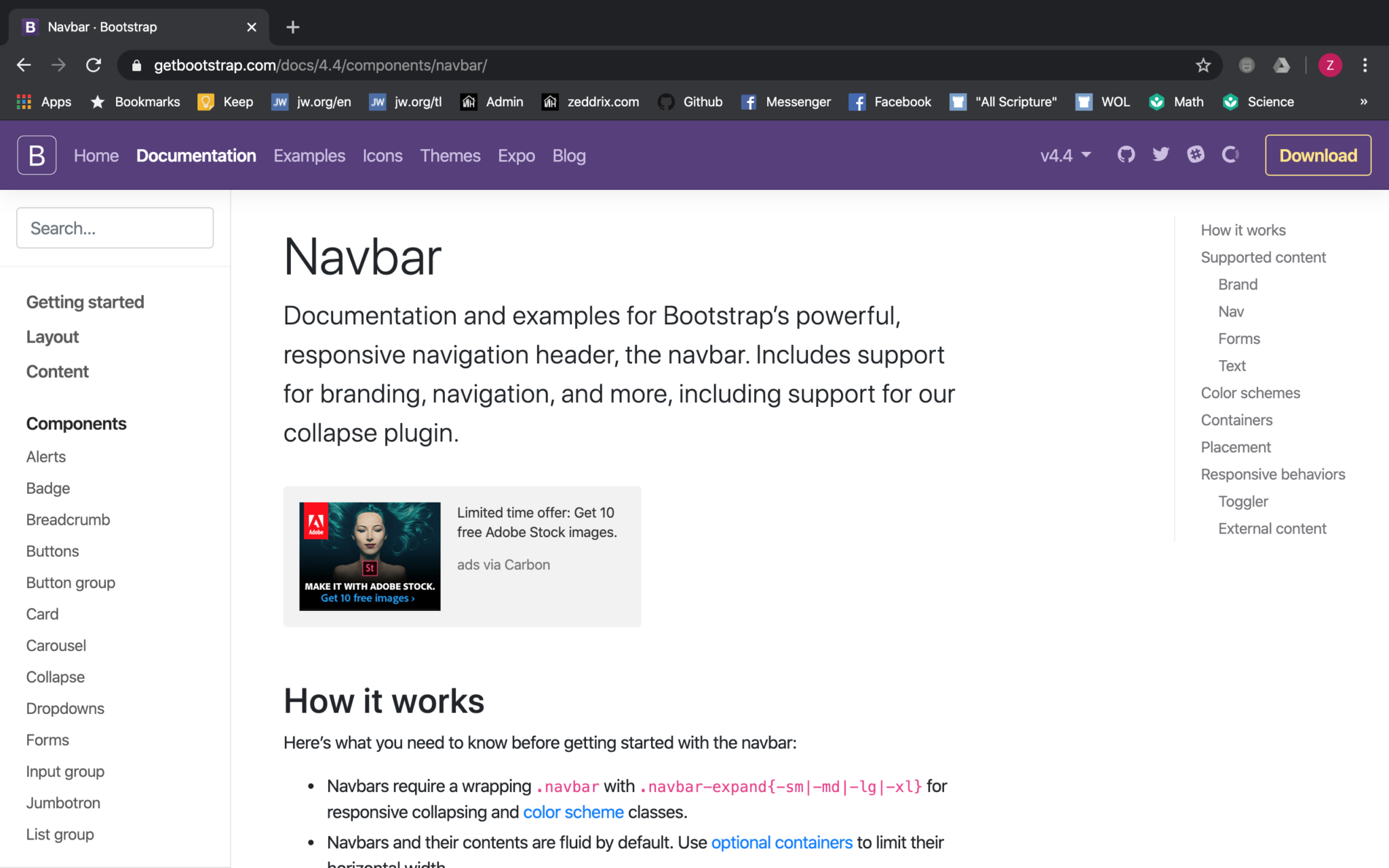Screen dimensions: 1389x868
Task: Open Chrome's three-dot menu
Action: pyautogui.click(x=1364, y=65)
